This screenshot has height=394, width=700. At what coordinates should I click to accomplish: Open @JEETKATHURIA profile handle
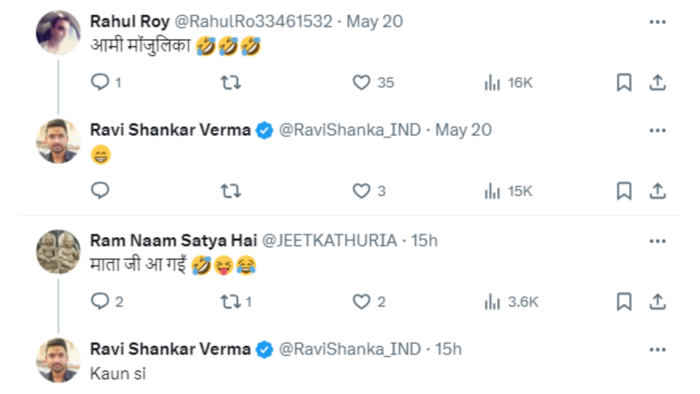pos(329,241)
